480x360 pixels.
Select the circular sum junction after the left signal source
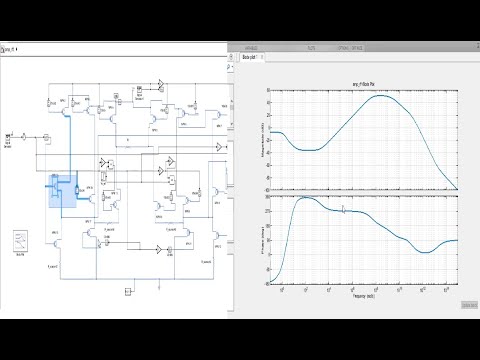pyautogui.click(x=24, y=137)
